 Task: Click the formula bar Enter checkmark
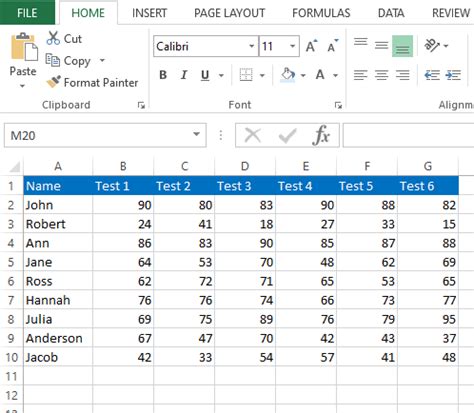287,136
